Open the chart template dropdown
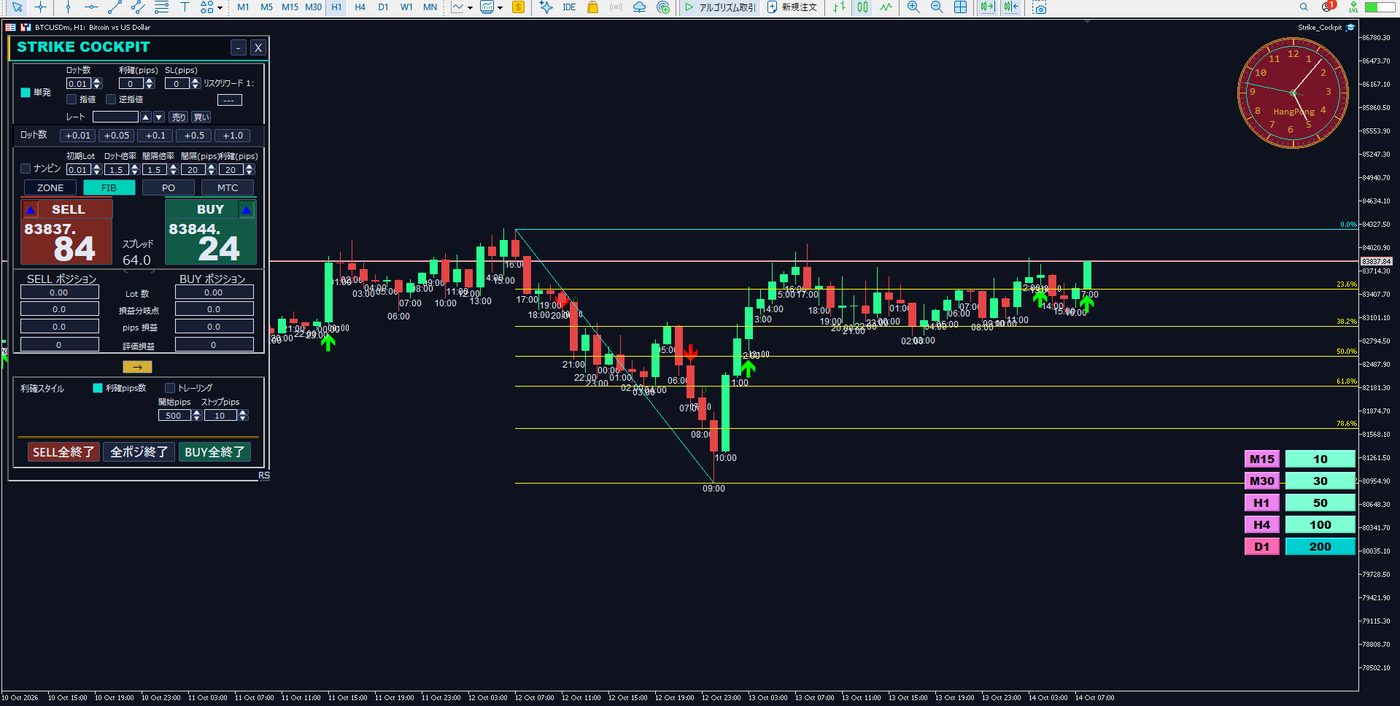 click(x=499, y=7)
